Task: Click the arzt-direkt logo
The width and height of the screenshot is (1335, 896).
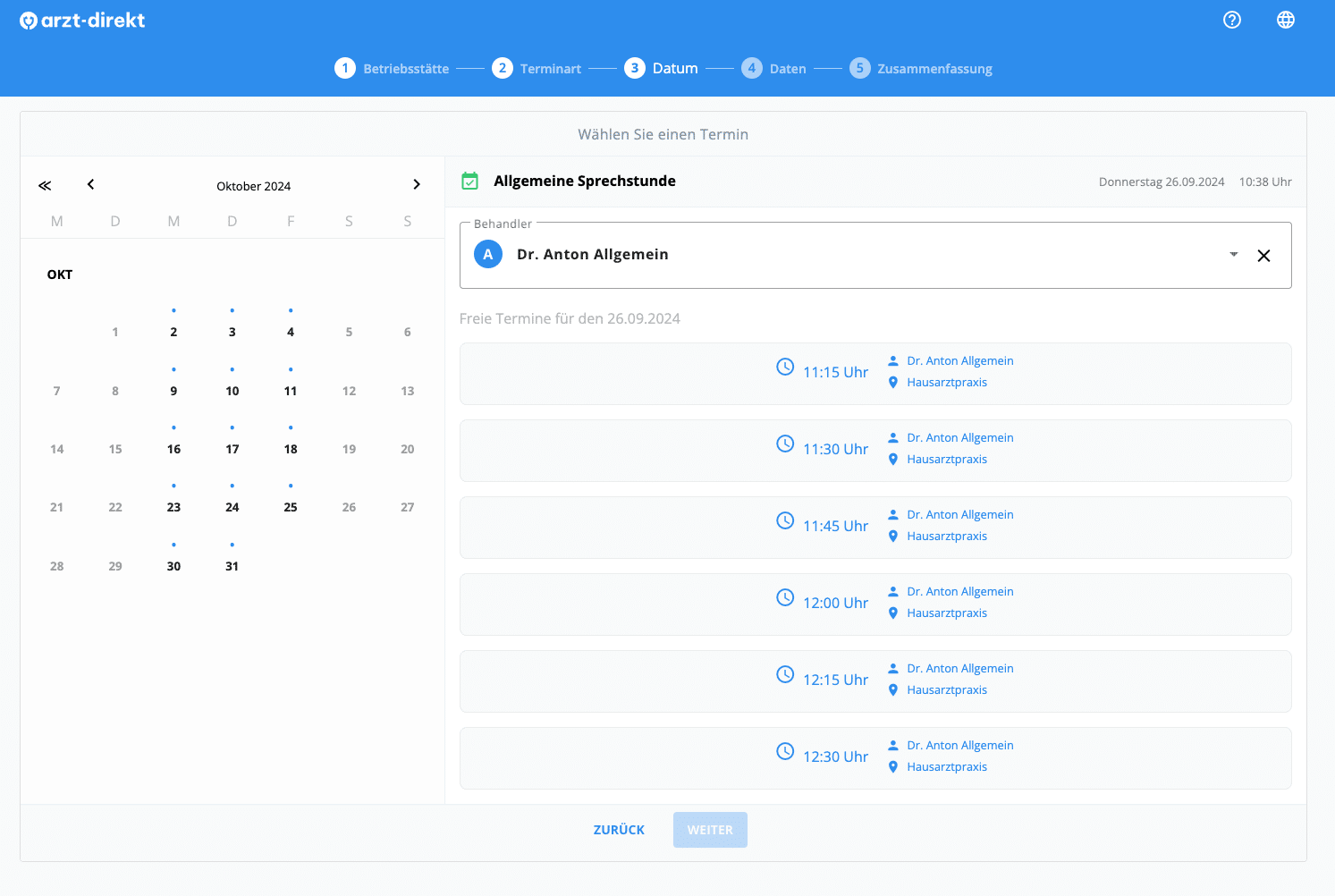Action: click(x=82, y=21)
